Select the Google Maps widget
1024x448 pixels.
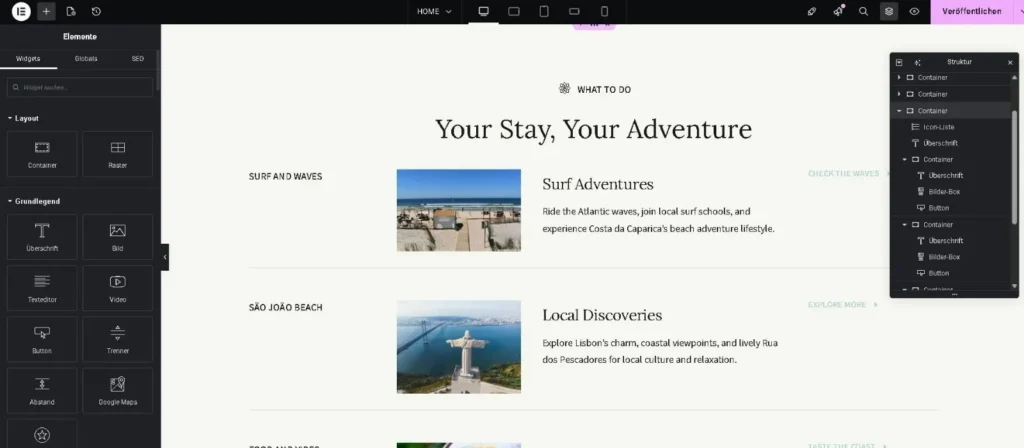pos(118,391)
